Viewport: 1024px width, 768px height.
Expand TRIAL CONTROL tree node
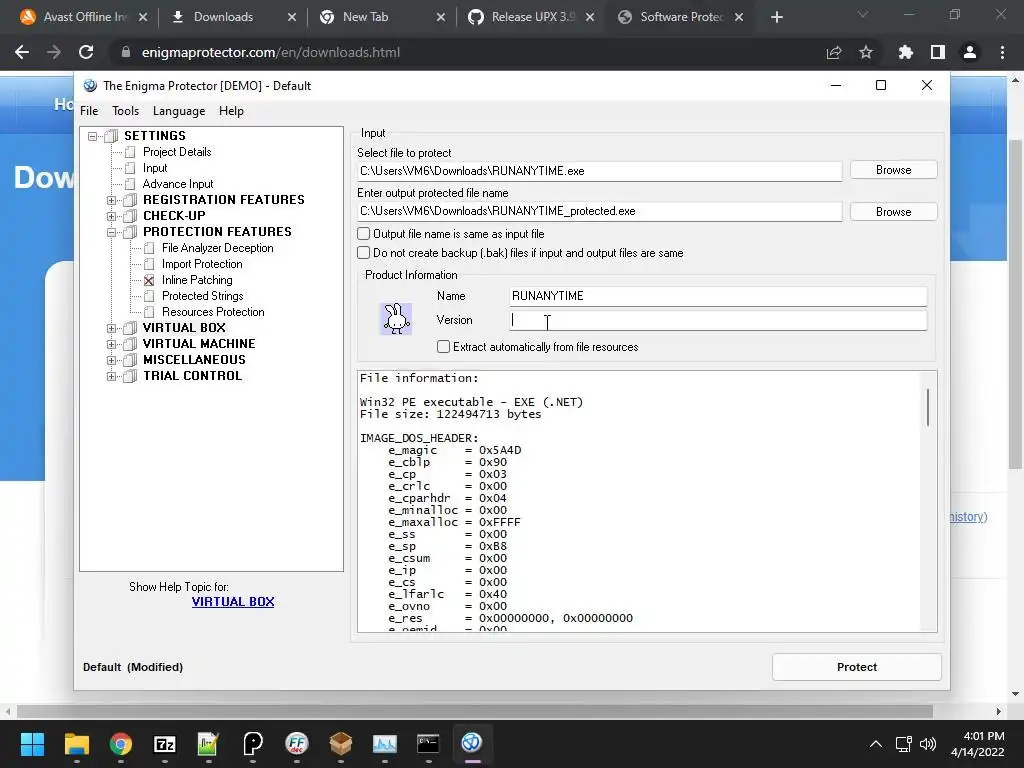click(x=112, y=376)
